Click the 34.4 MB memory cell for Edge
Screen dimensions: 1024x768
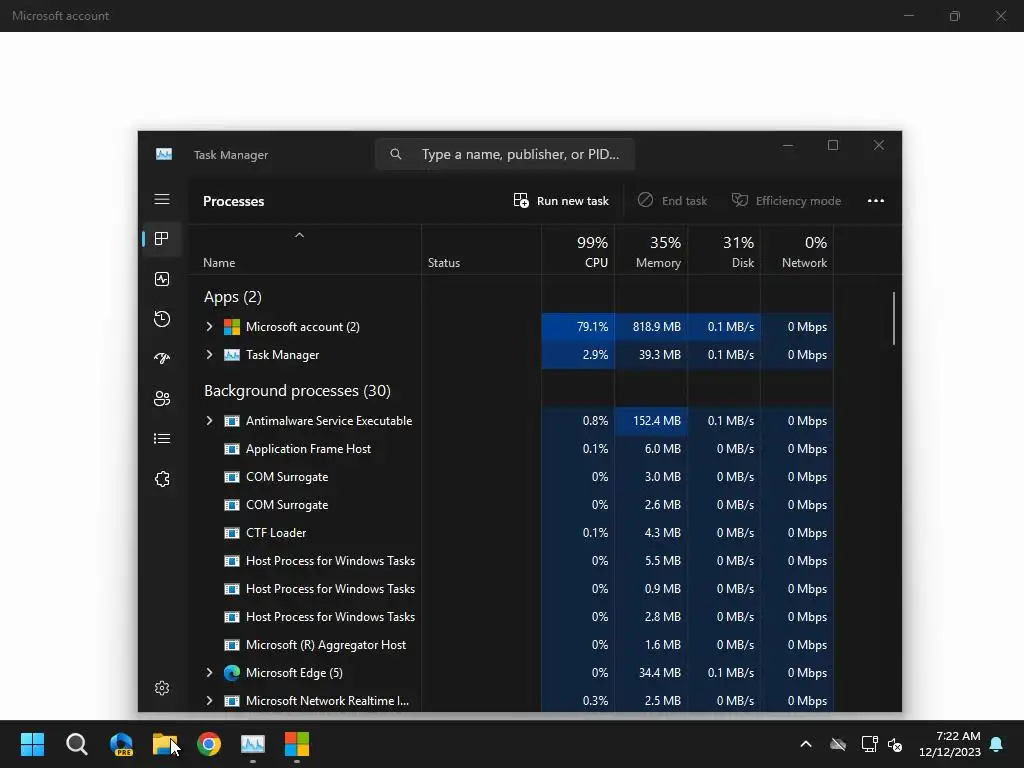(x=651, y=673)
